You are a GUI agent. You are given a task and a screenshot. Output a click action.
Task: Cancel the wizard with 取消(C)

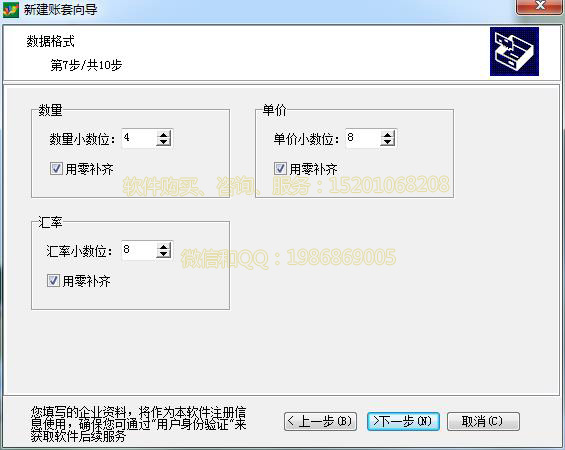click(483, 422)
